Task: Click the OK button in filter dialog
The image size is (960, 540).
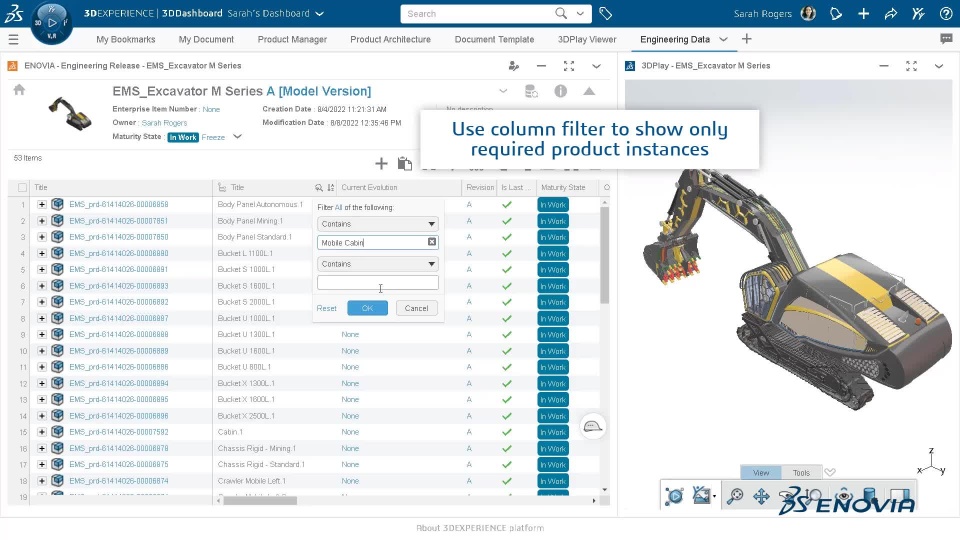Action: point(367,308)
